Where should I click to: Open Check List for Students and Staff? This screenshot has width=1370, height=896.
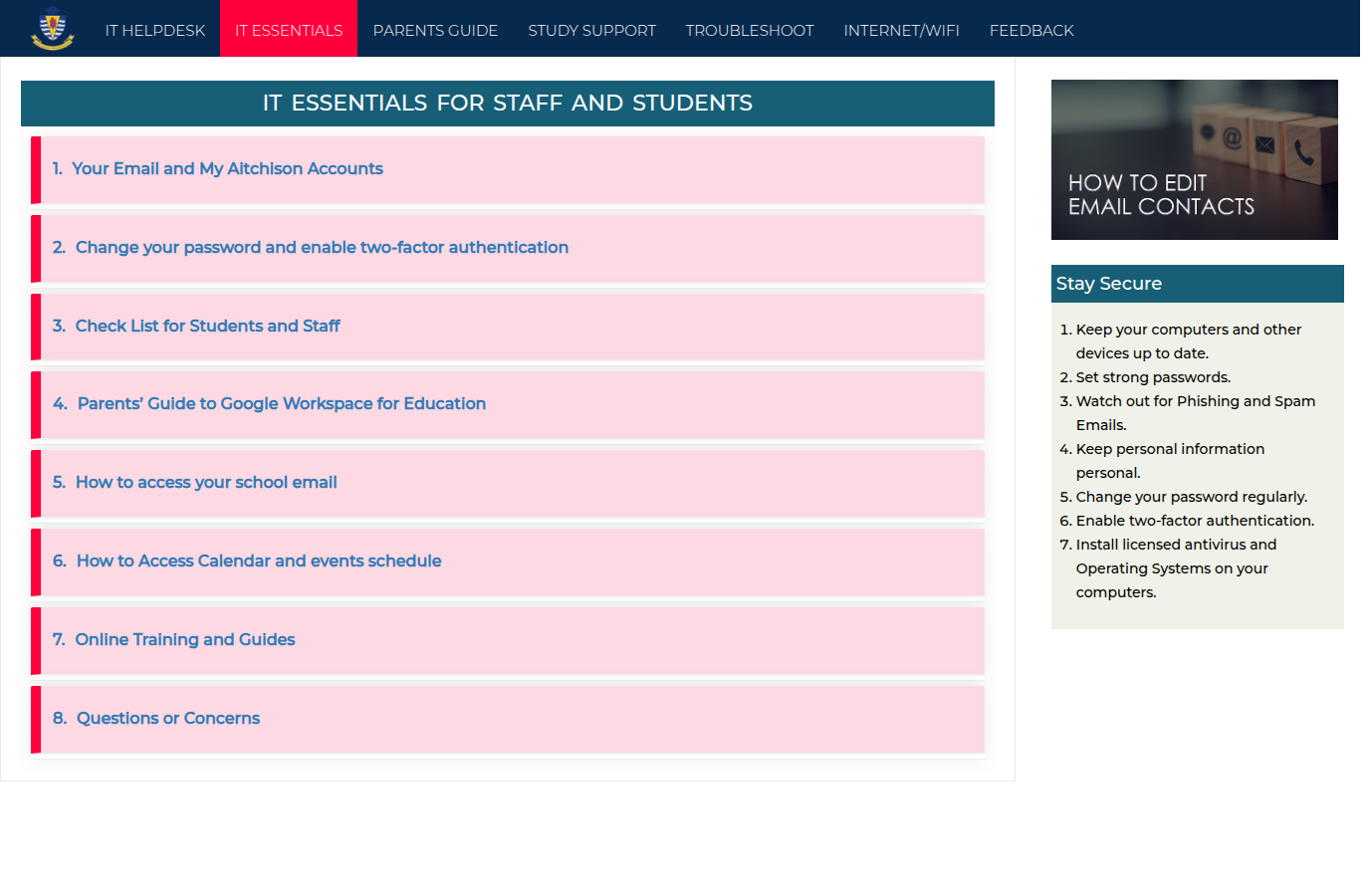point(508,327)
